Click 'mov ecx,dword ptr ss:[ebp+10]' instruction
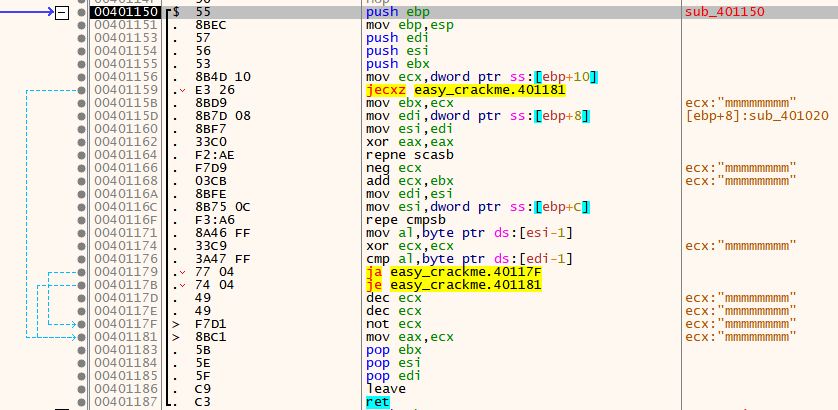Image resolution: width=838 pixels, height=410 pixels. pyautogui.click(x=482, y=77)
